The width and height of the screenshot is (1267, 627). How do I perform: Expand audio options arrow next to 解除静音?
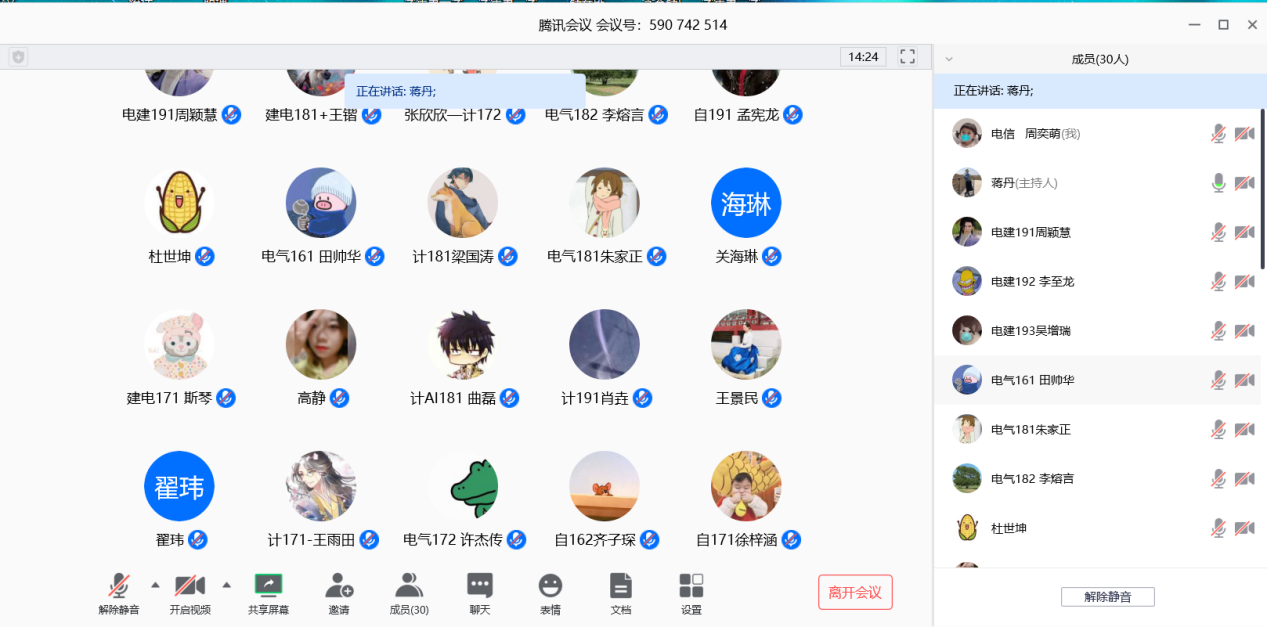pyautogui.click(x=155, y=585)
